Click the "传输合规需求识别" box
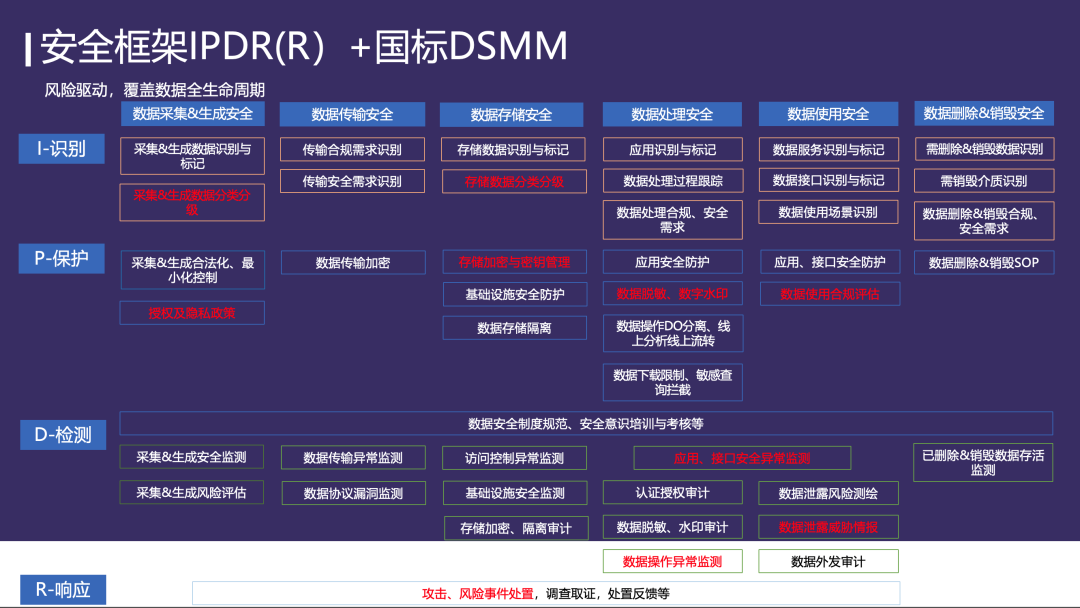This screenshot has width=1080, height=608. click(352, 149)
